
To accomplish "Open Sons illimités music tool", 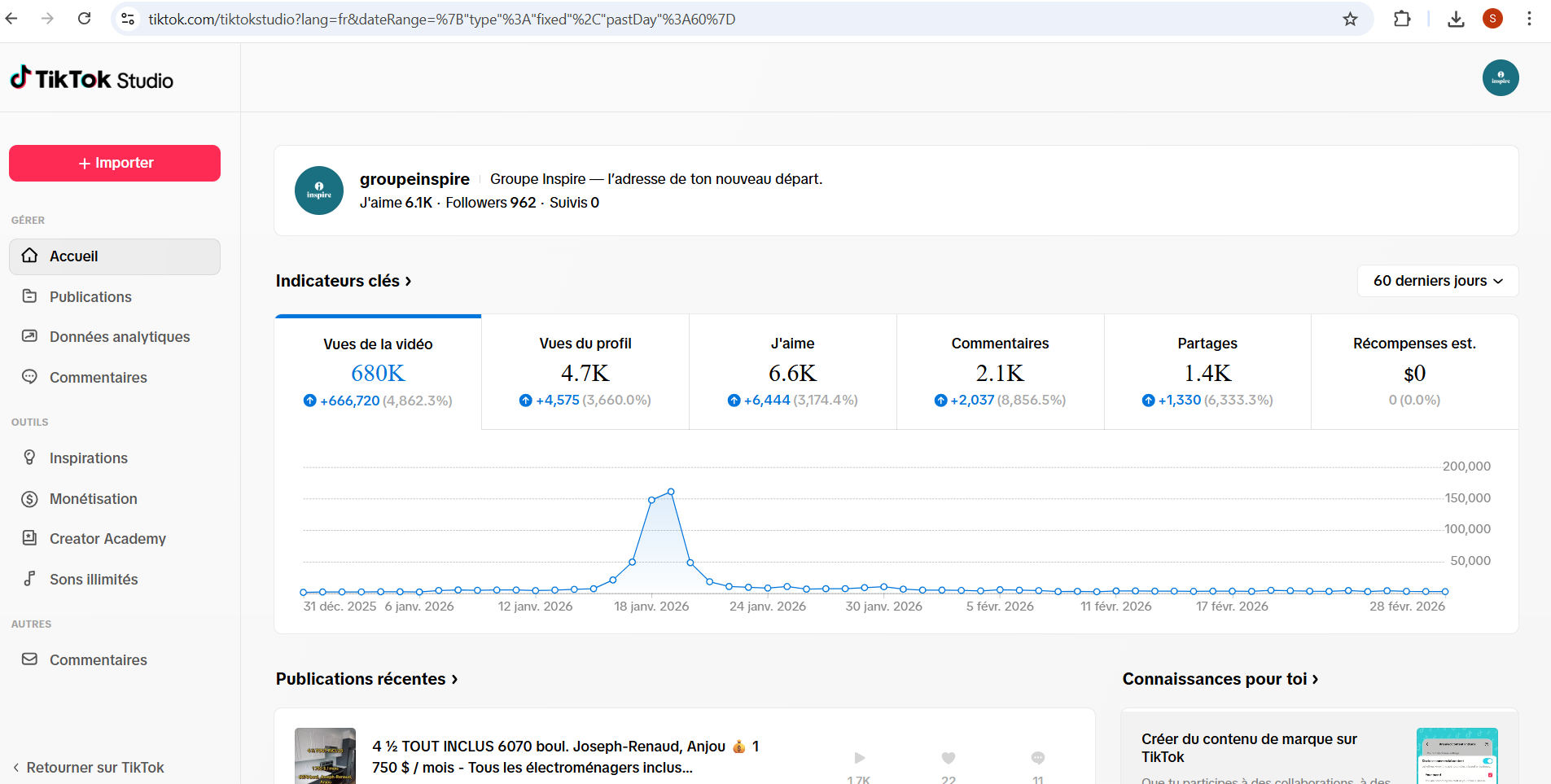I will tap(93, 580).
